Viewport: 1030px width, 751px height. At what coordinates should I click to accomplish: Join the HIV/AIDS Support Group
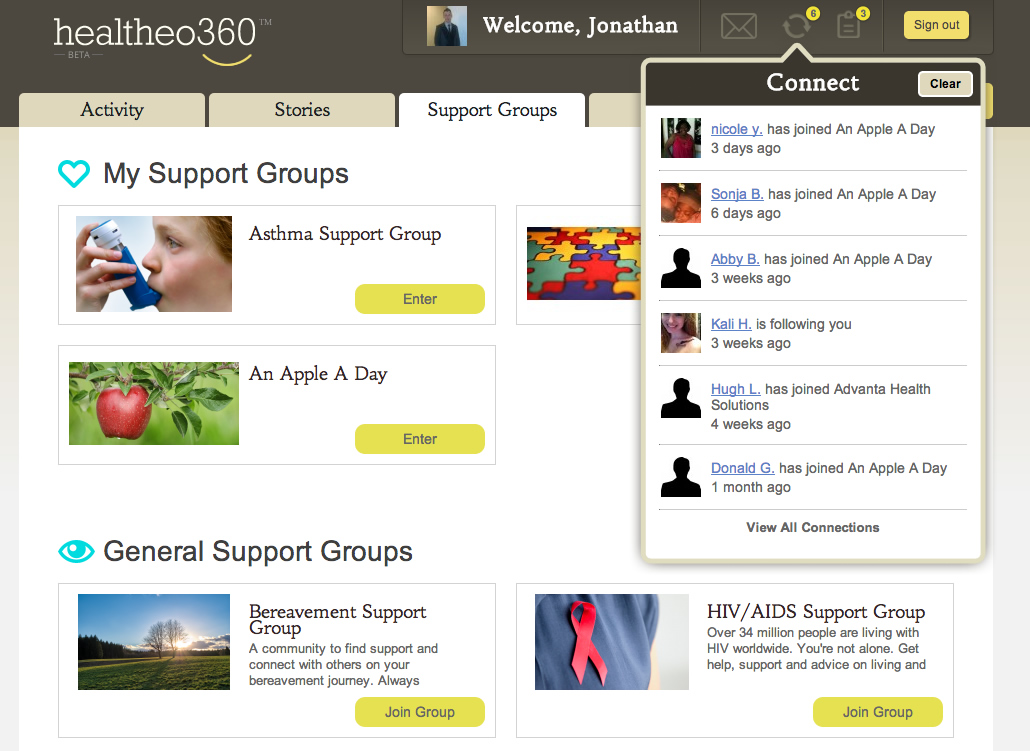[878, 712]
